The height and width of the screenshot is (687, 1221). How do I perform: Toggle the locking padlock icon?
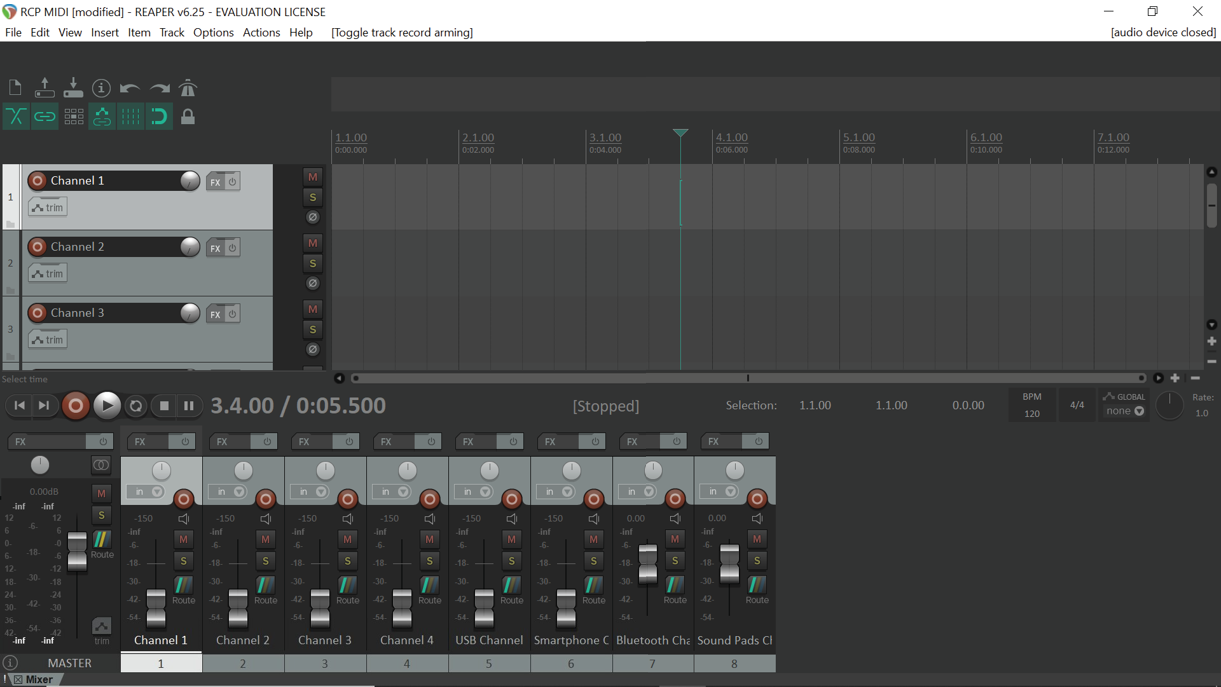[188, 117]
